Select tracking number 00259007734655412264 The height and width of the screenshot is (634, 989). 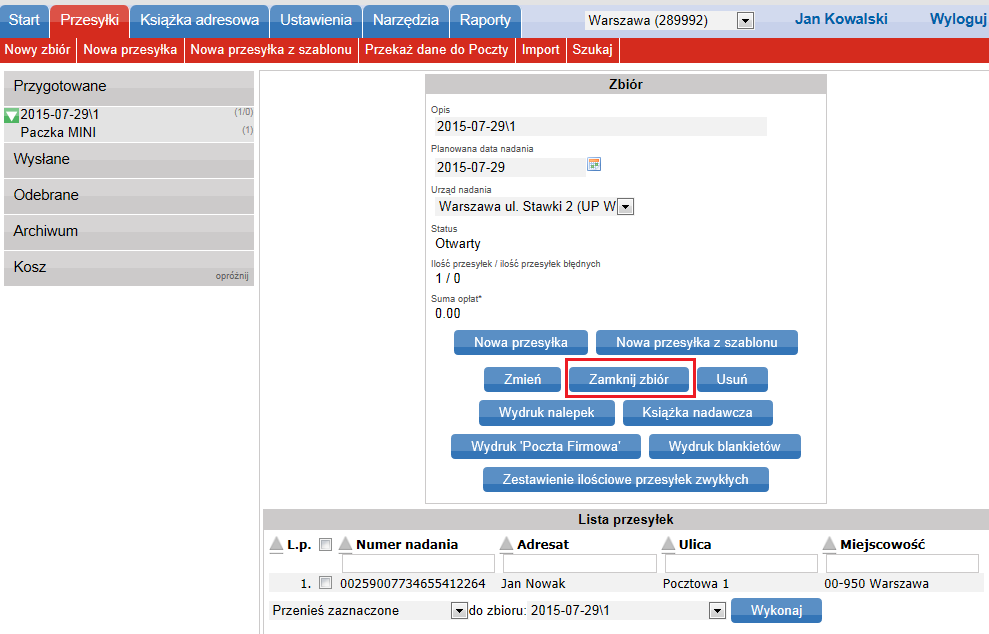pos(413,584)
